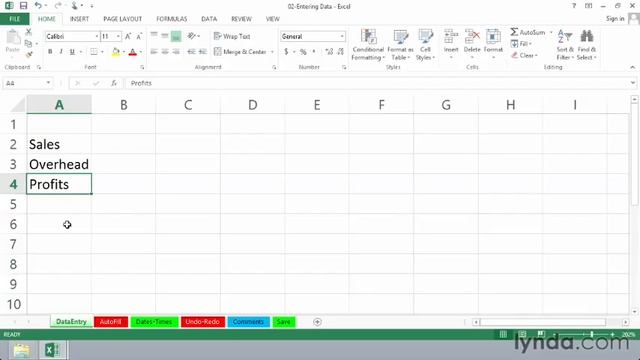Click the Borders icon
The image size is (640, 360).
94,52
